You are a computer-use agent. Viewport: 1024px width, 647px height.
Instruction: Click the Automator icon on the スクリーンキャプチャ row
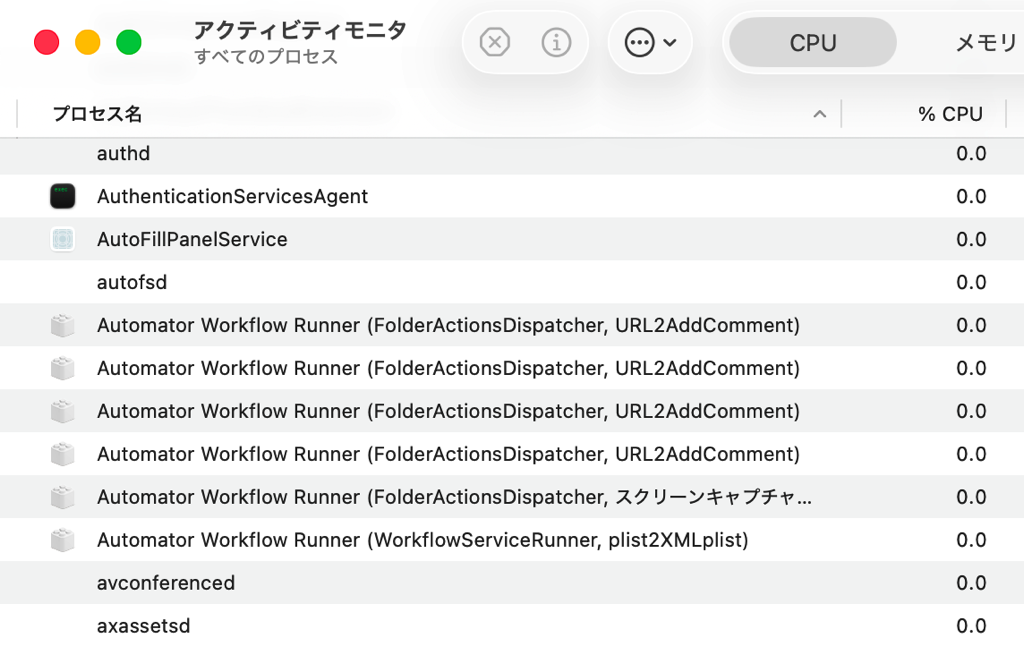63,497
